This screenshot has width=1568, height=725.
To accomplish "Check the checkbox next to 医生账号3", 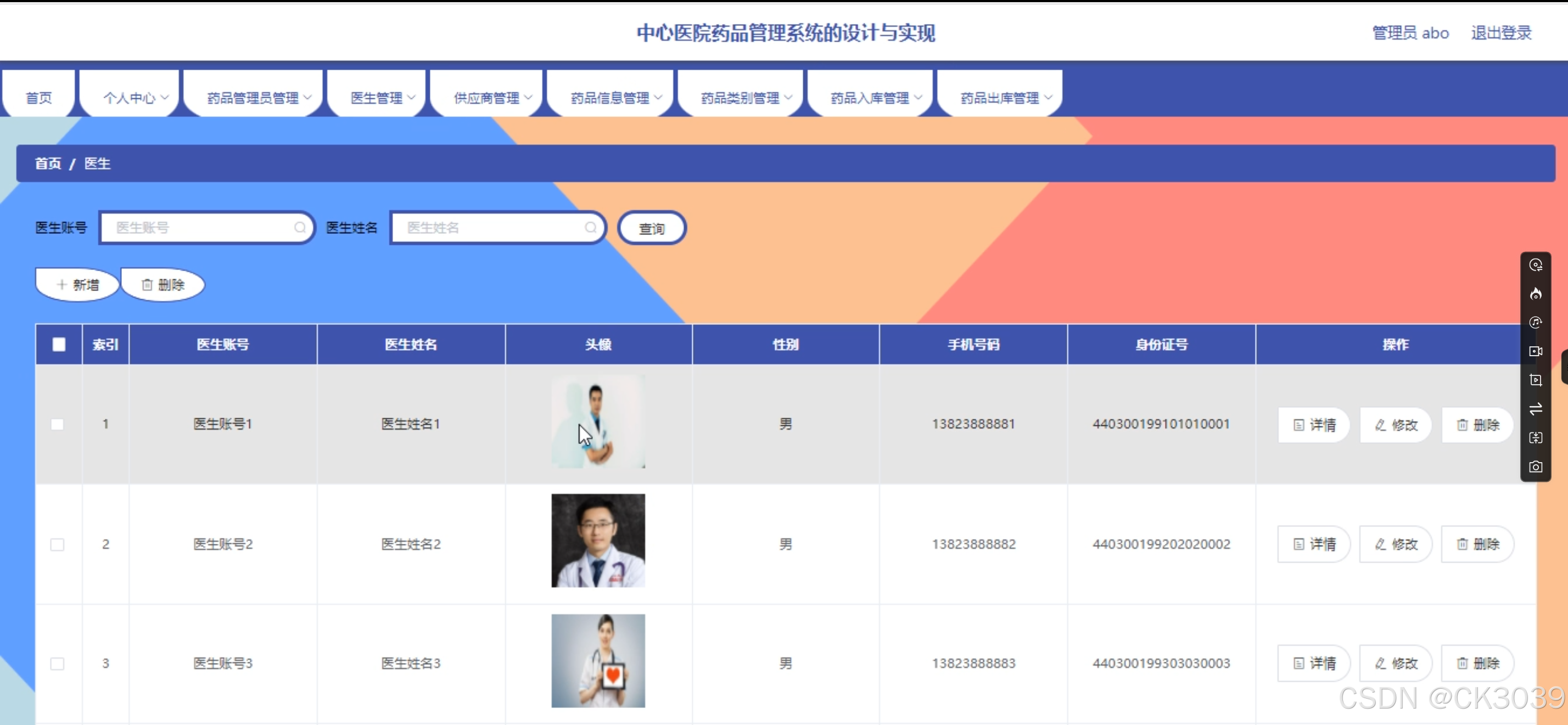I will click(x=58, y=663).
